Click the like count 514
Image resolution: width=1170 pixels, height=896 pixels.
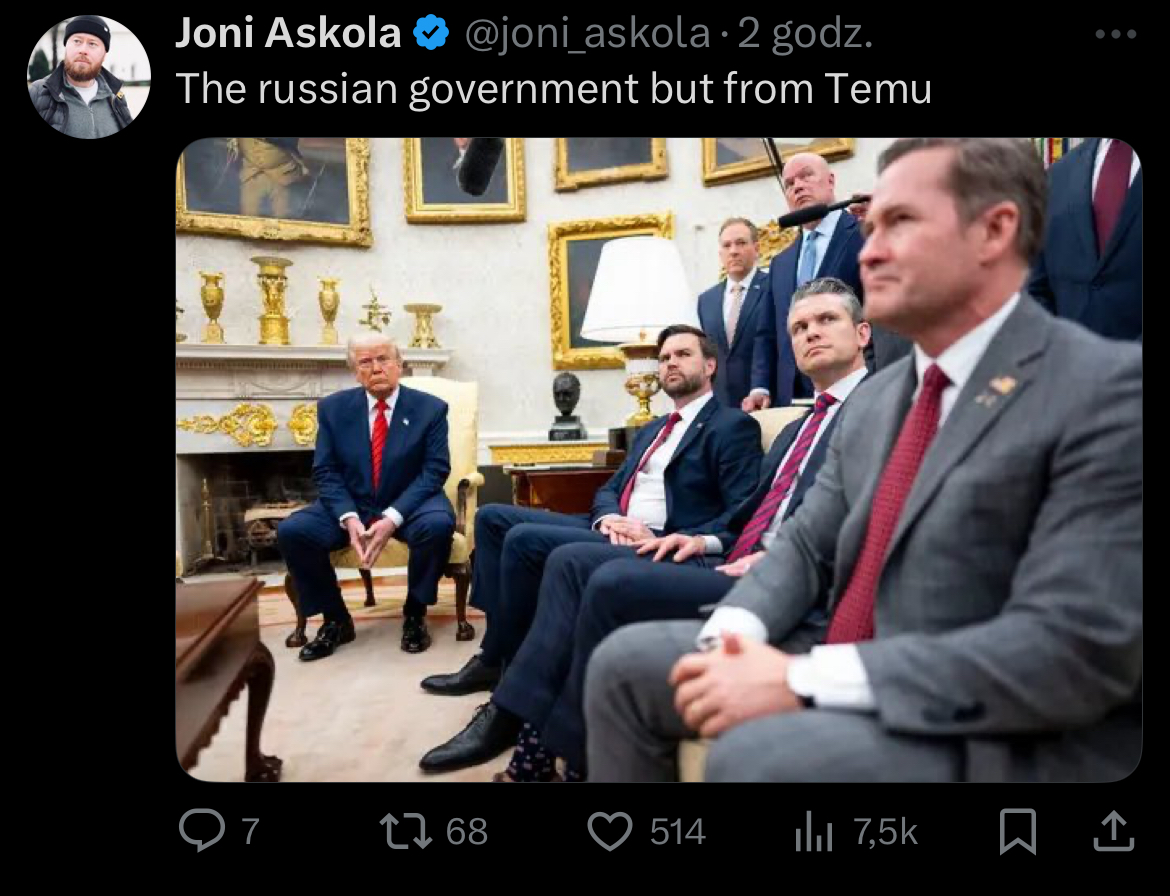(x=677, y=831)
